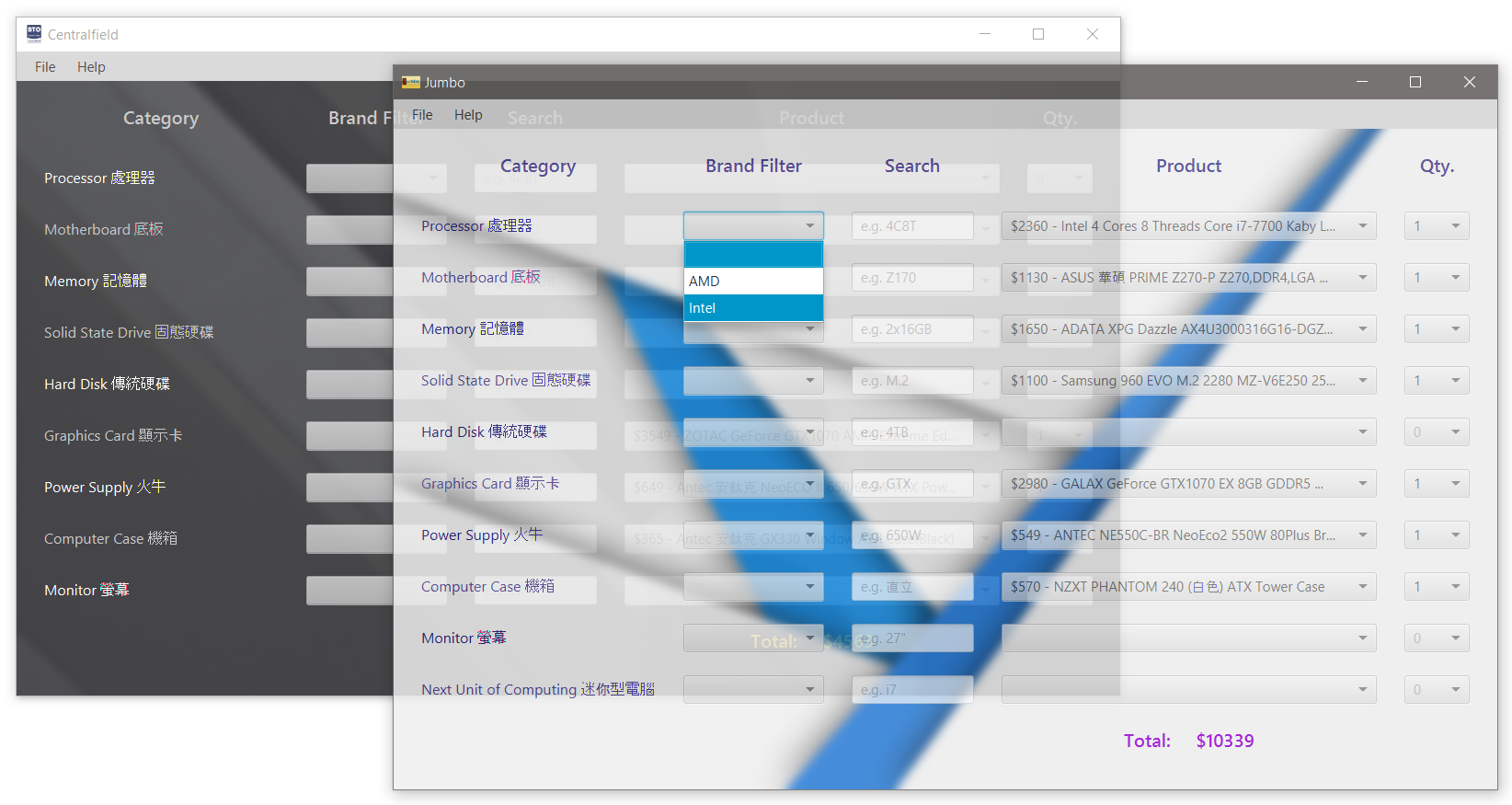
Task: Open Help menu in Centralfield window
Action: click(91, 67)
